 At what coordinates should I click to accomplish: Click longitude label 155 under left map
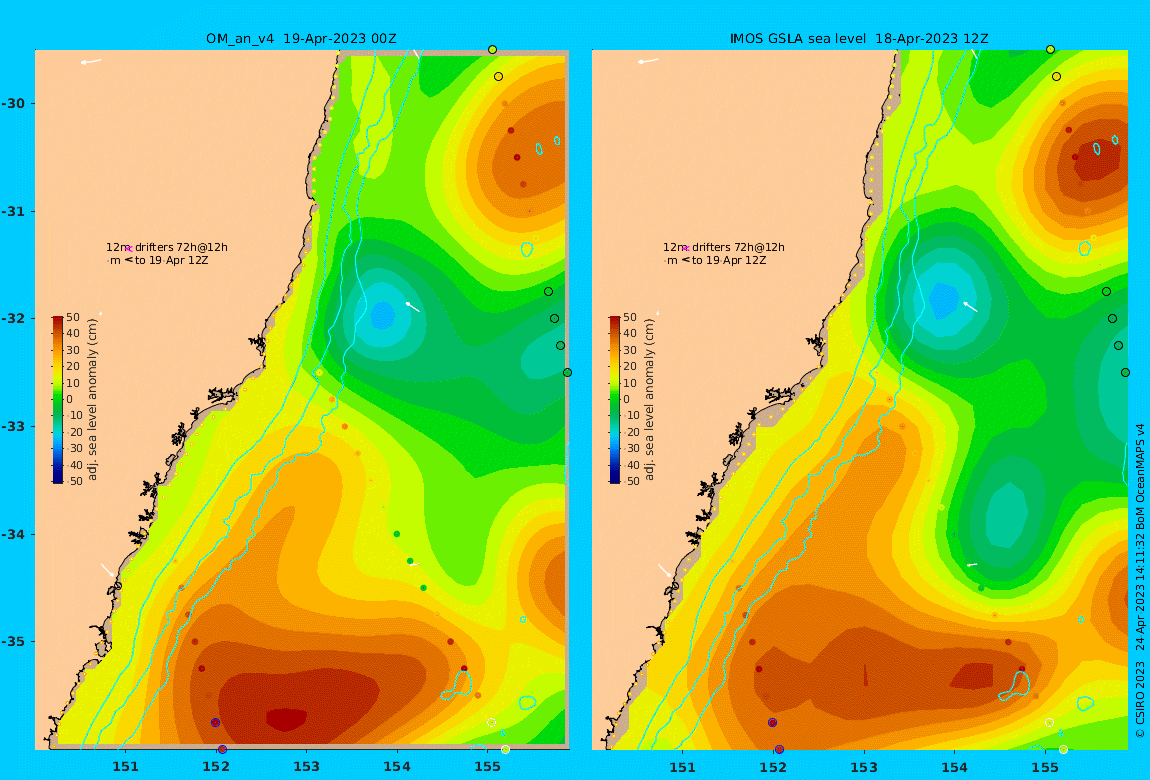pos(487,767)
